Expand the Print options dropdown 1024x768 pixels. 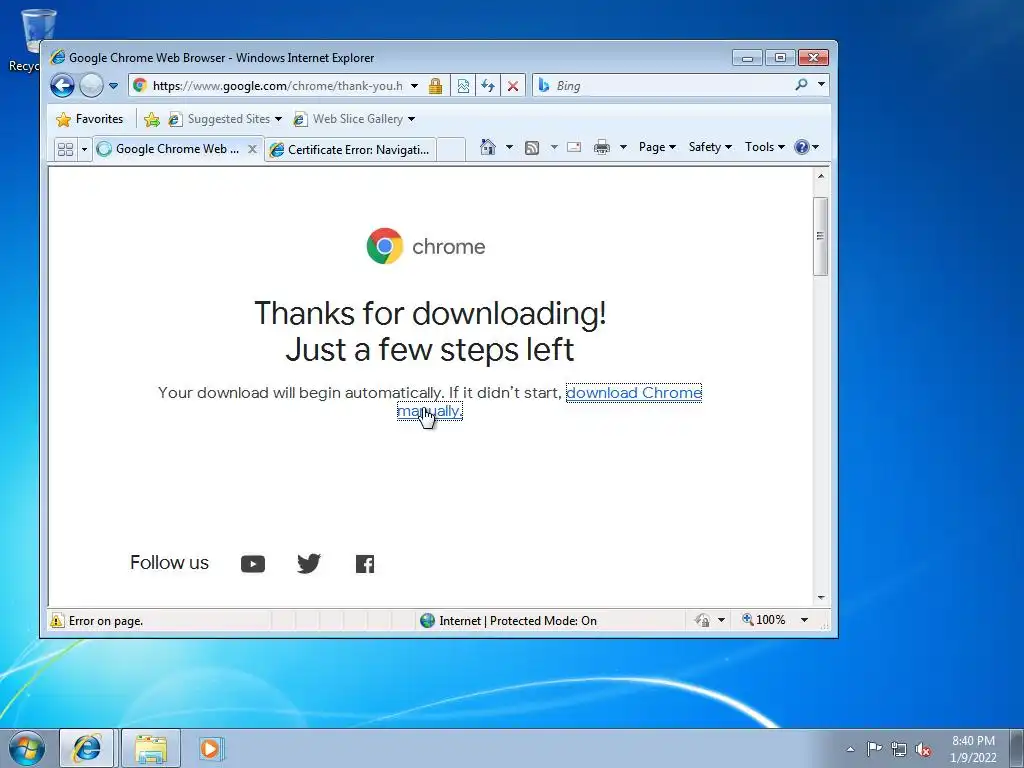click(623, 147)
